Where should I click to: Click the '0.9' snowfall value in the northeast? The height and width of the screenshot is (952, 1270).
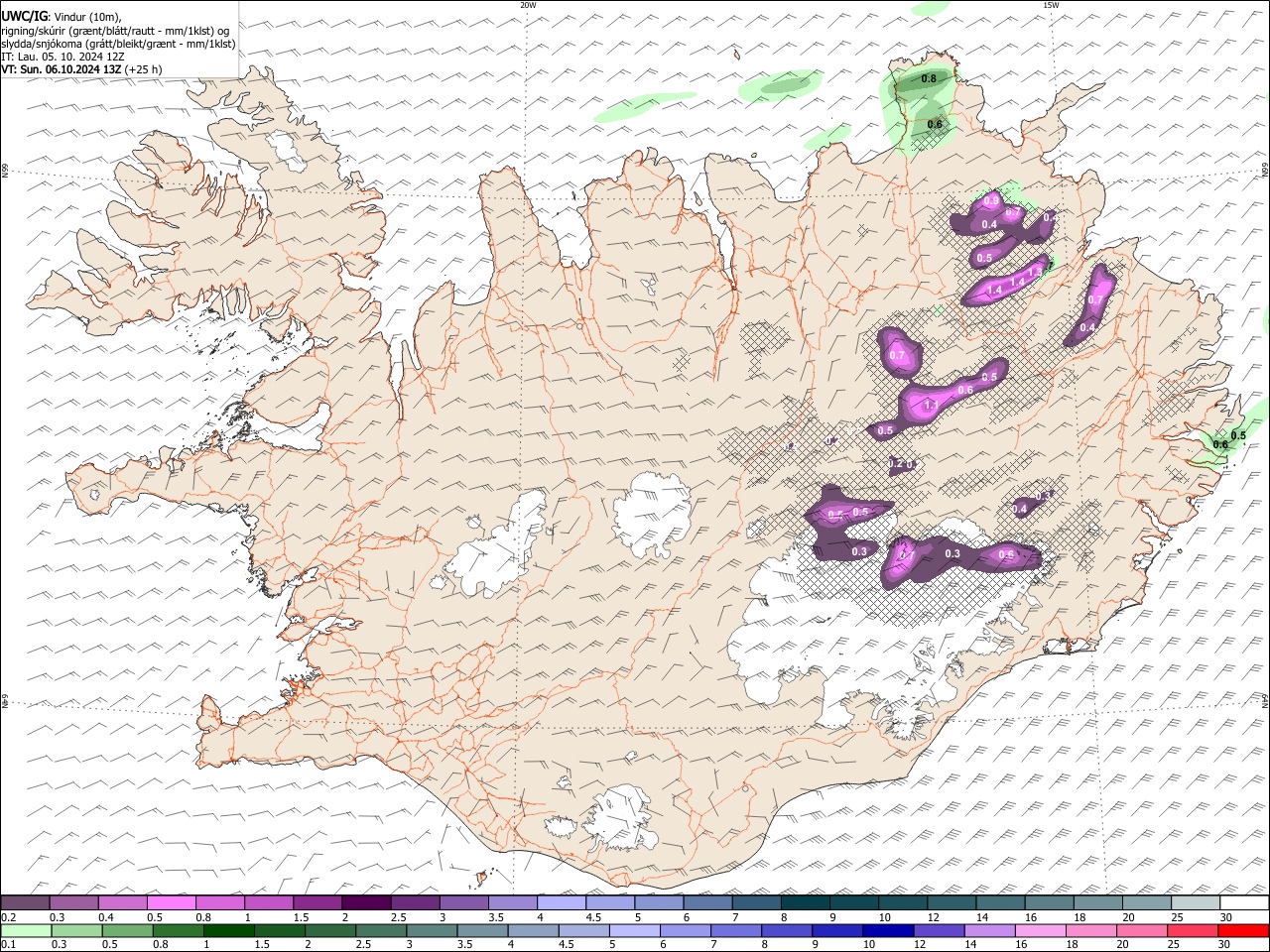(x=990, y=202)
